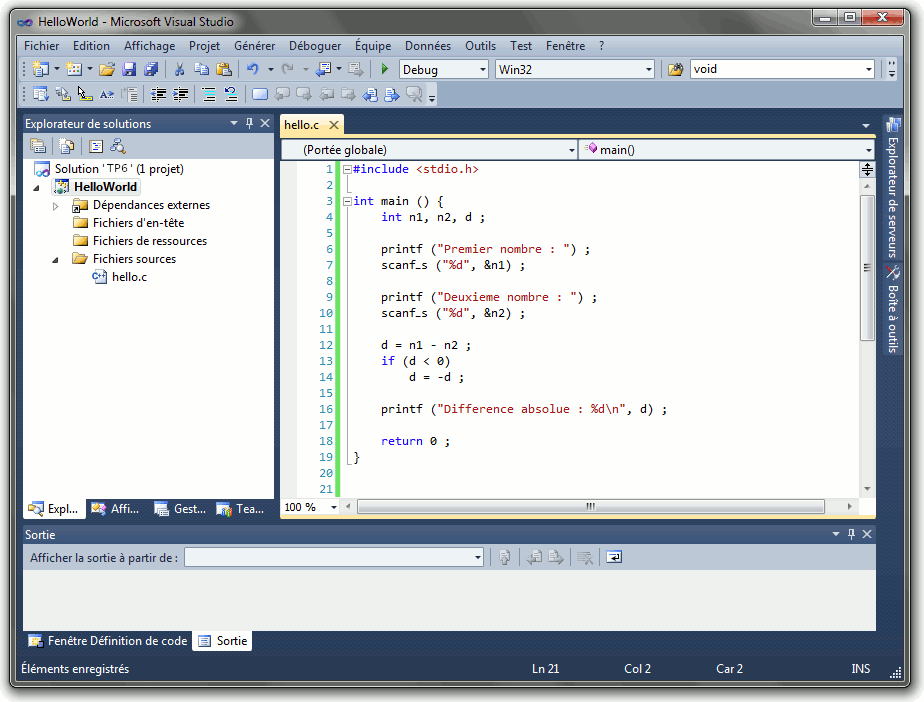
Task: Click the Open File folder icon
Action: pos(107,70)
